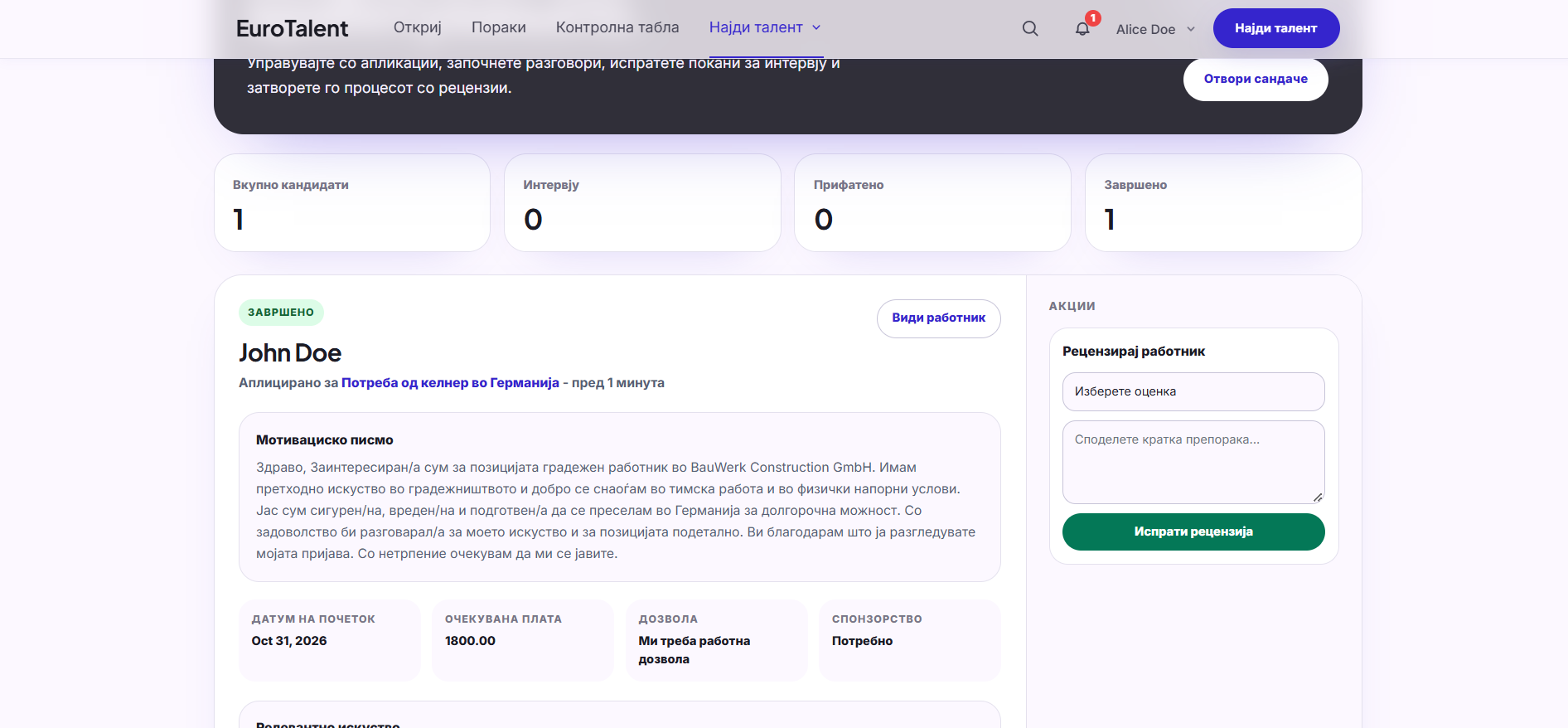Click Види работник button
1568x728 pixels.
point(939,318)
